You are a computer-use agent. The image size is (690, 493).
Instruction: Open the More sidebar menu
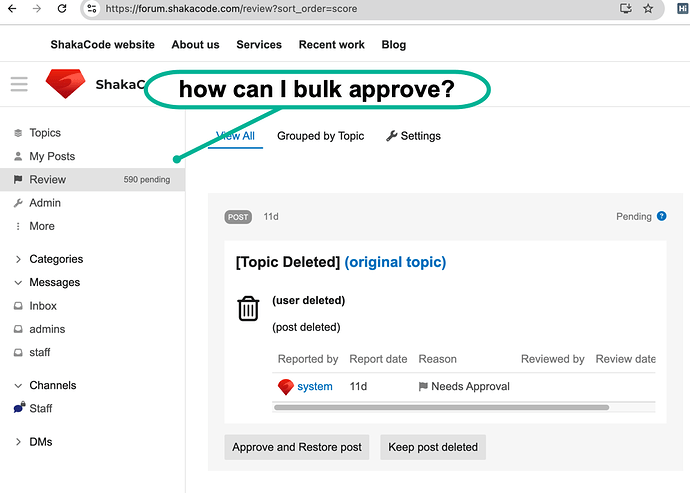pyautogui.click(x=92, y=226)
